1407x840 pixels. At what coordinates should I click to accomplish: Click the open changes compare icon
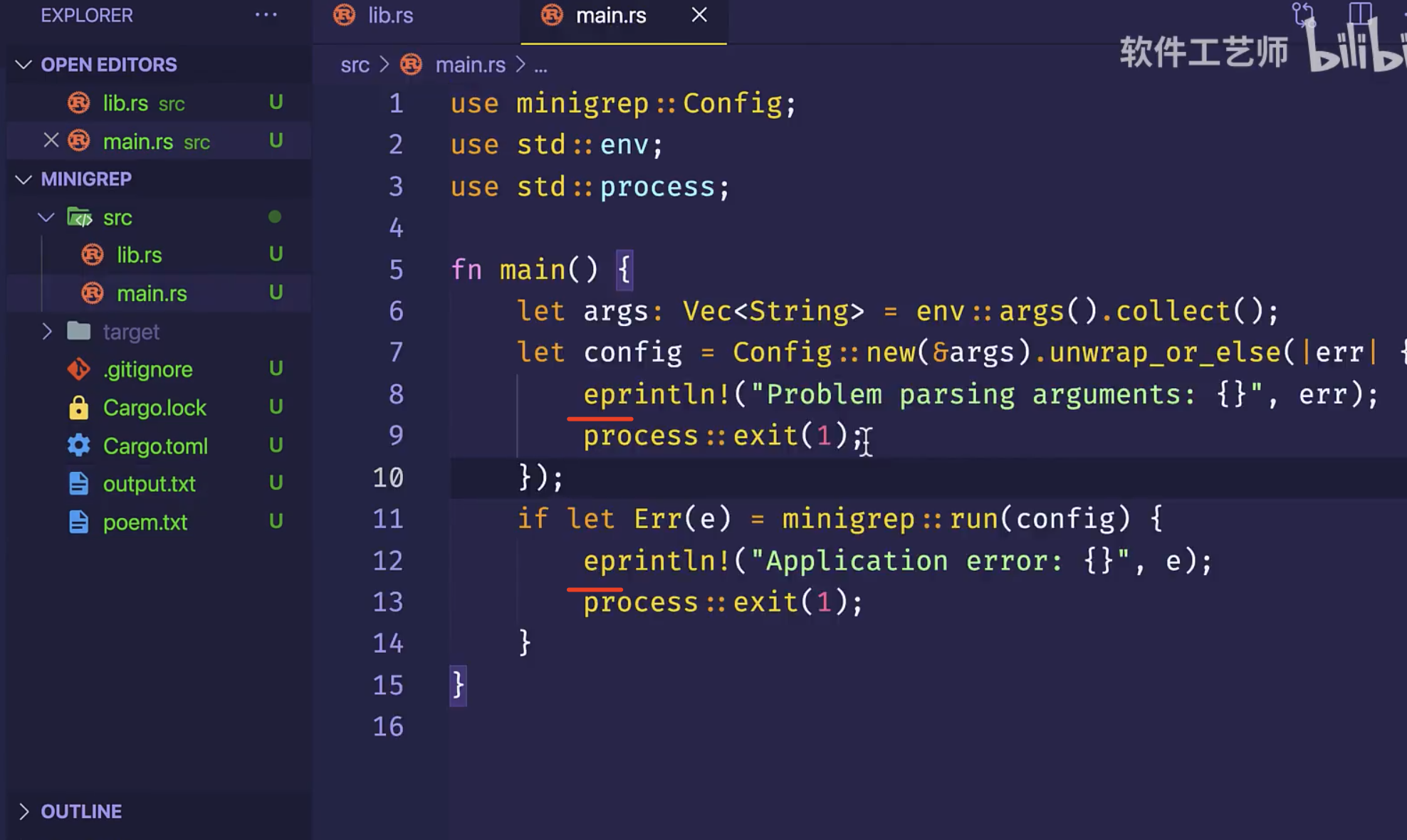[1303, 14]
